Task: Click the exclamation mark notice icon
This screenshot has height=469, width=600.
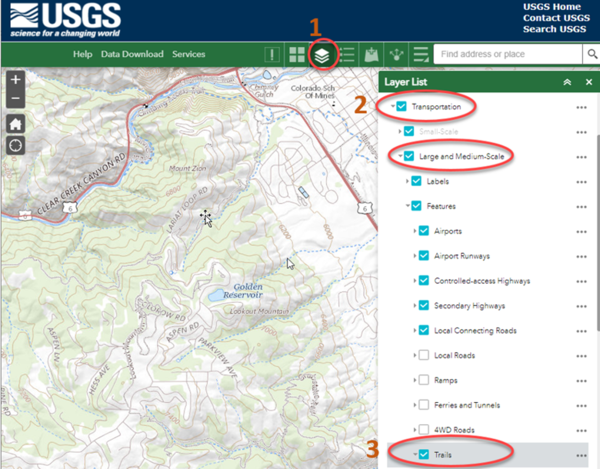Action: 270,54
